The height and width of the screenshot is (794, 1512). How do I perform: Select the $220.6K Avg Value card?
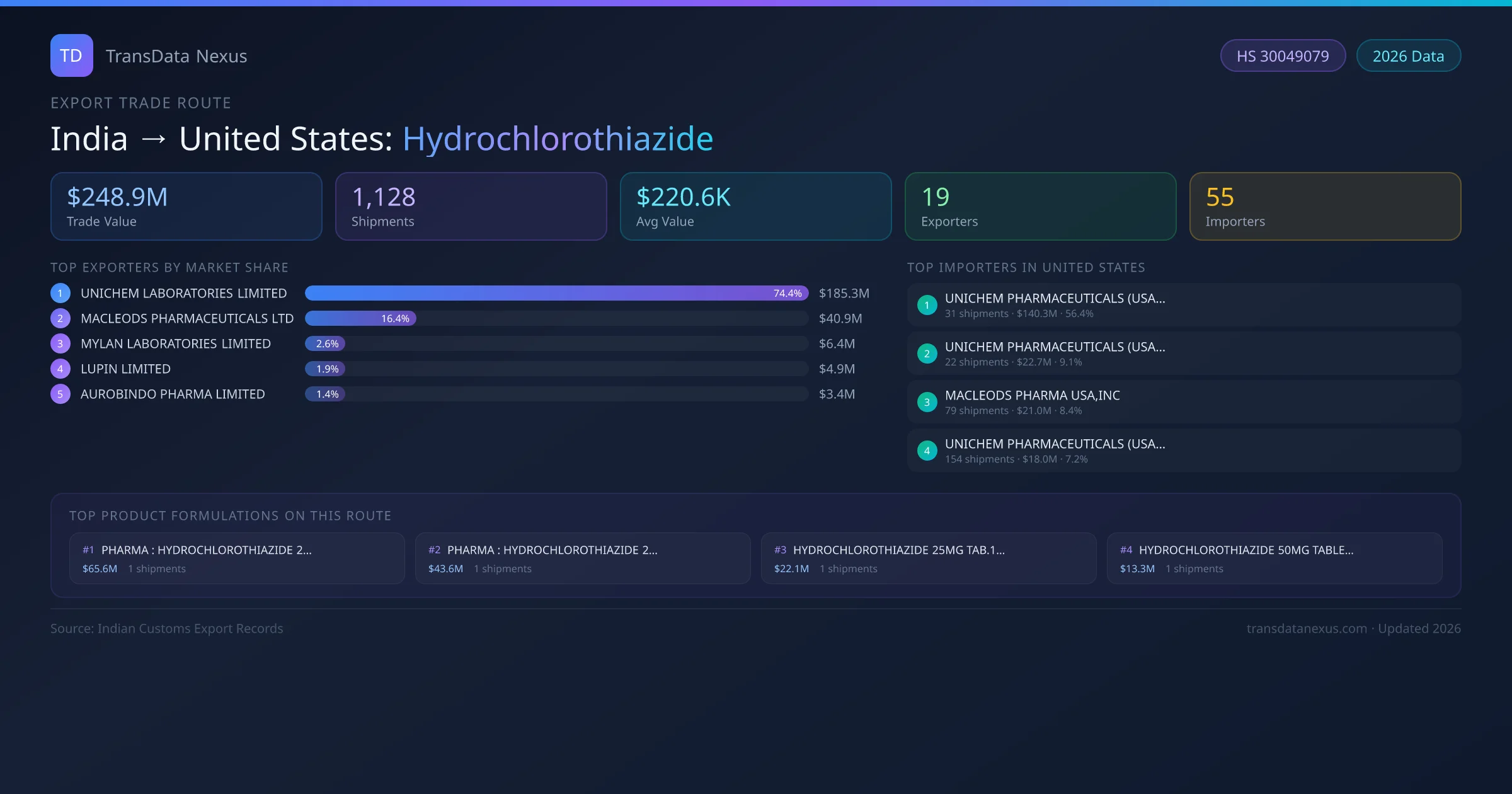coord(755,206)
